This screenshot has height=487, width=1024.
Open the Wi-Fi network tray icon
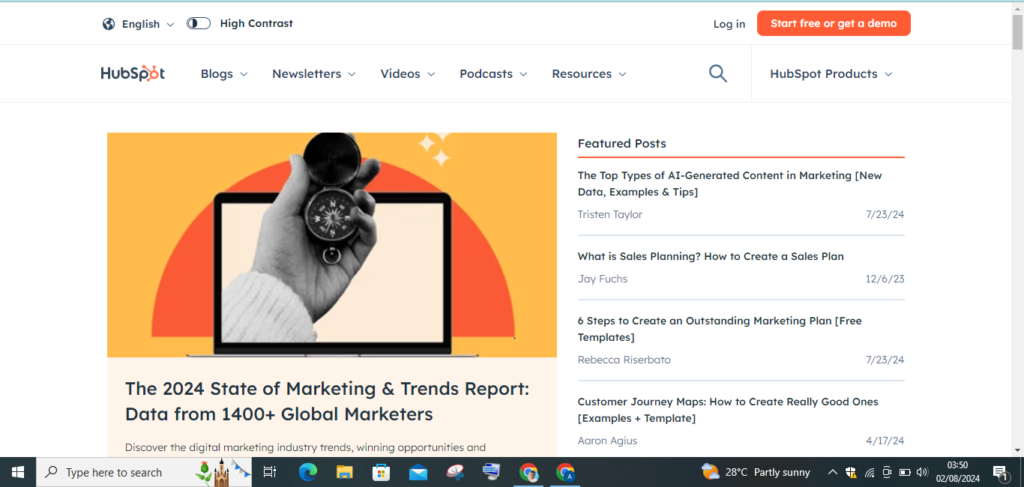tap(869, 472)
